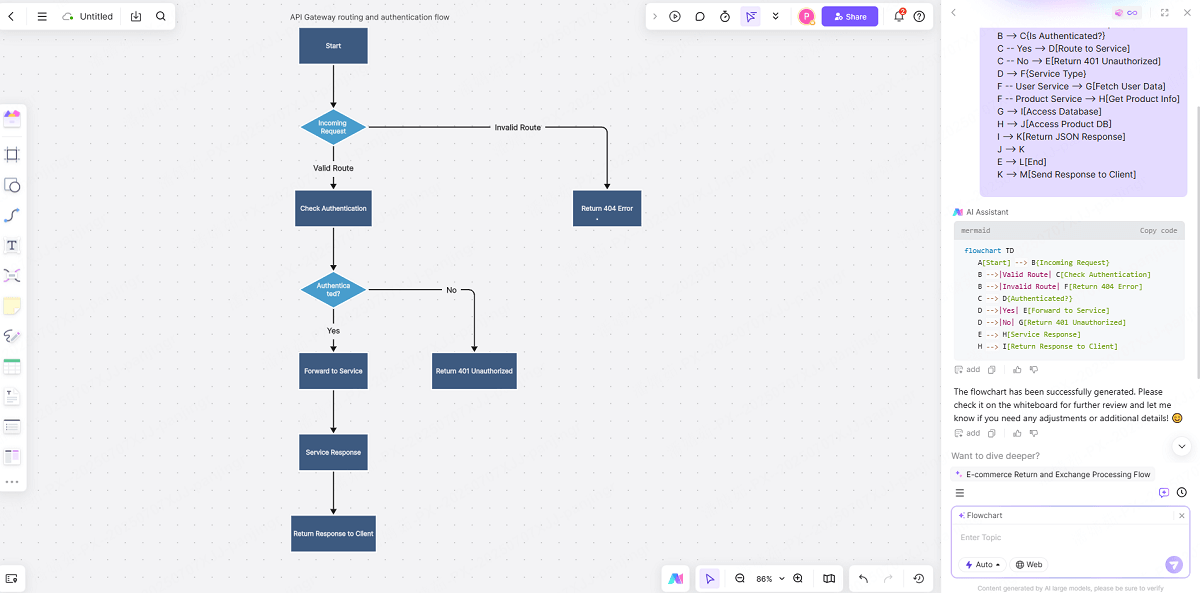Click Copy code on mermaid block
This screenshot has width=1200, height=593.
[1158, 231]
